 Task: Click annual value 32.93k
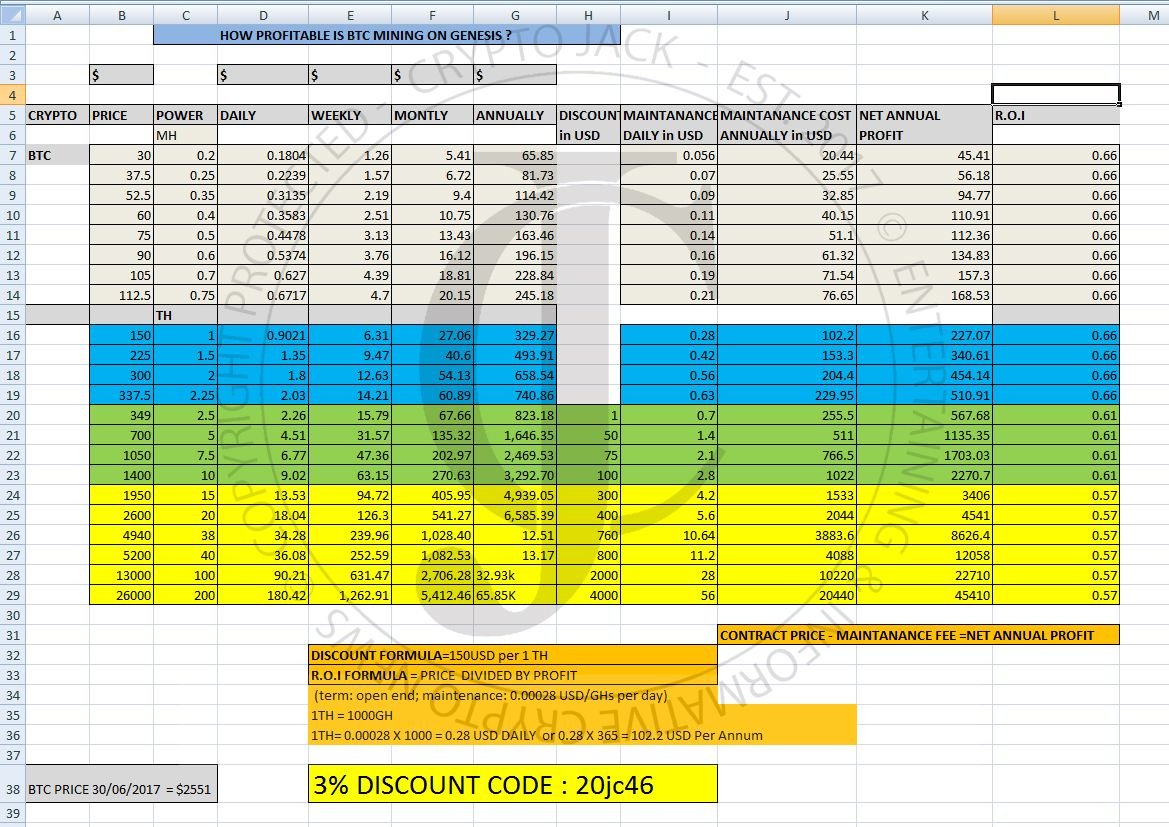pos(515,575)
